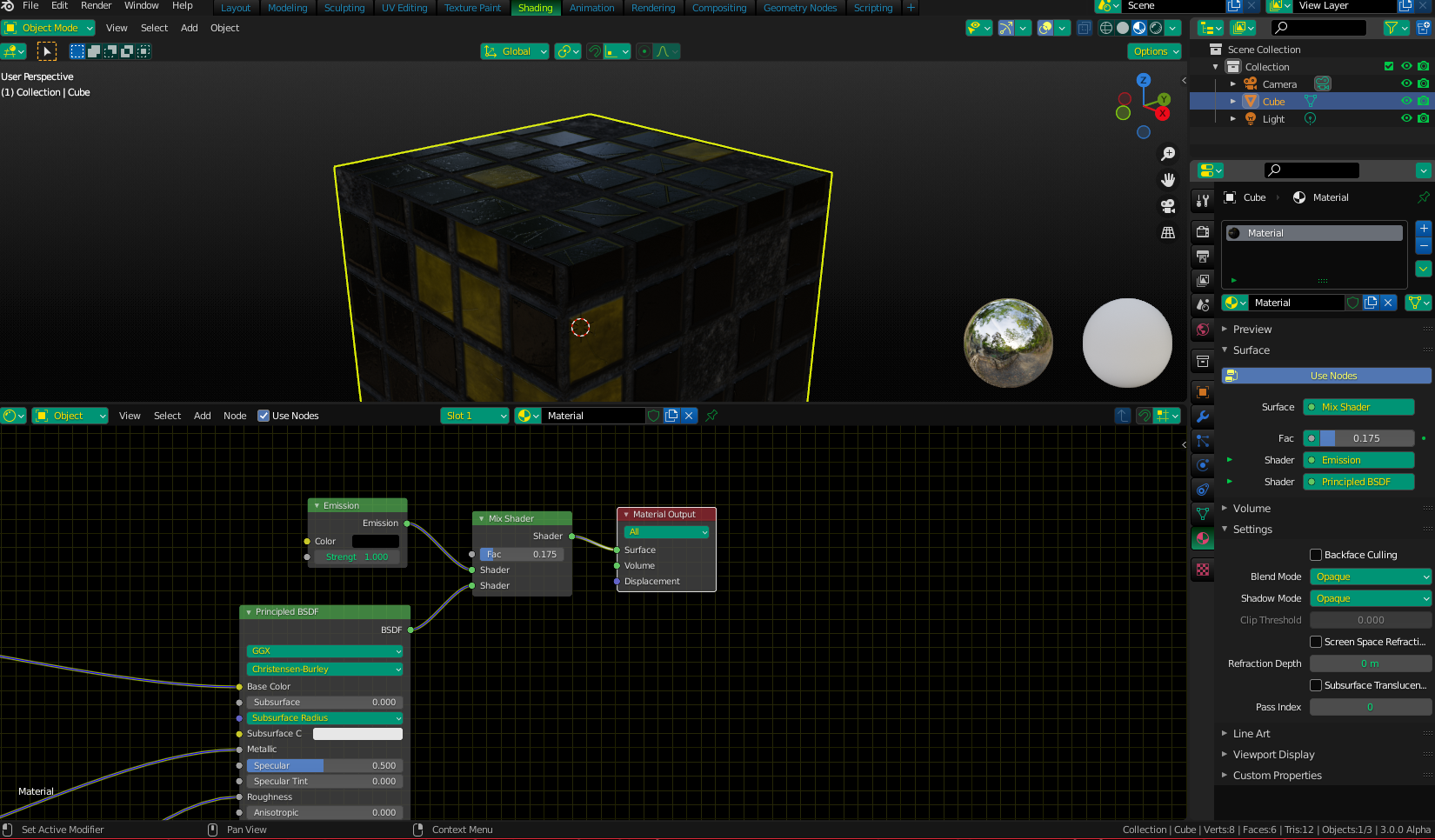This screenshot has height=840, width=1435.
Task: Open the Node menu in node editor
Action: tap(235, 416)
